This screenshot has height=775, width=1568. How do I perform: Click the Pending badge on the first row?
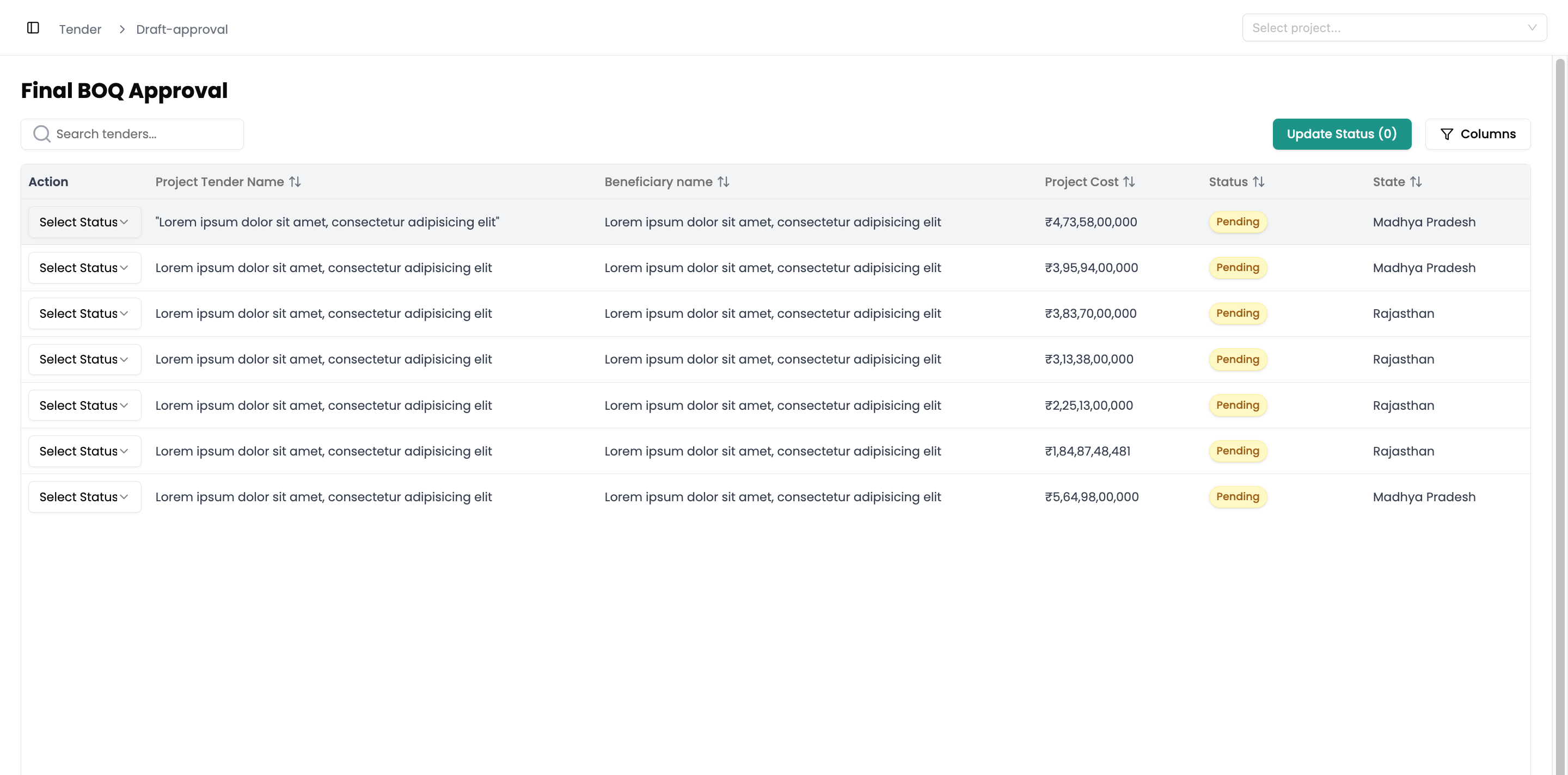pyautogui.click(x=1237, y=222)
